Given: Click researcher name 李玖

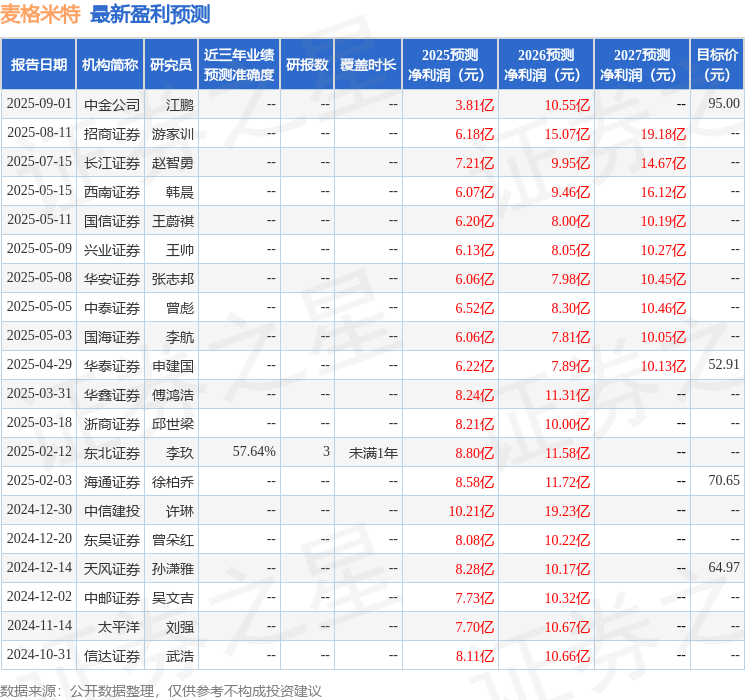Looking at the screenshot, I should [x=180, y=453].
